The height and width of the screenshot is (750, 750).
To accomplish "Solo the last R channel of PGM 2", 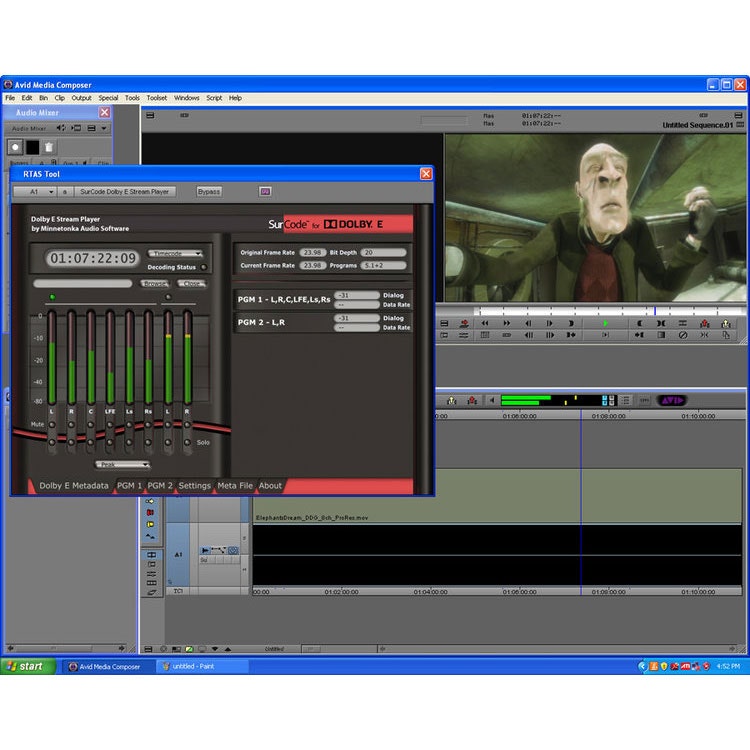I will pyautogui.click(x=187, y=442).
